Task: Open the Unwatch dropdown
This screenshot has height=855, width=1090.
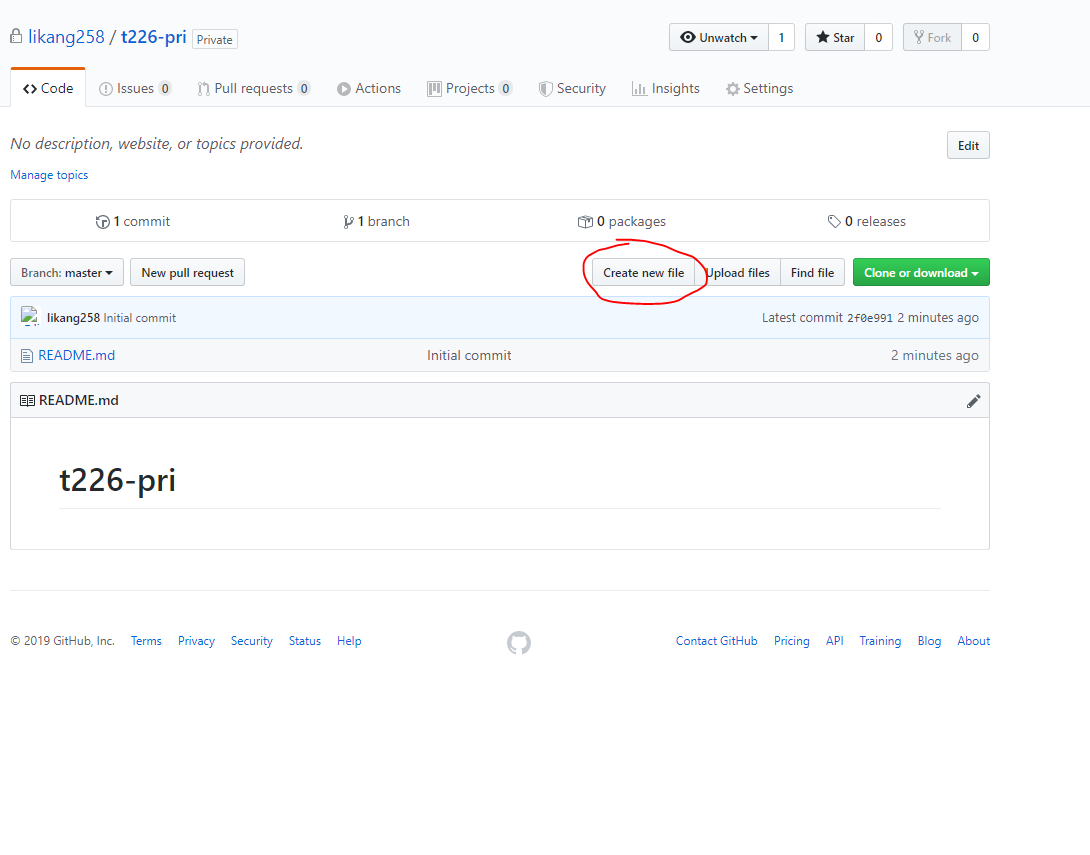Action: tap(719, 38)
